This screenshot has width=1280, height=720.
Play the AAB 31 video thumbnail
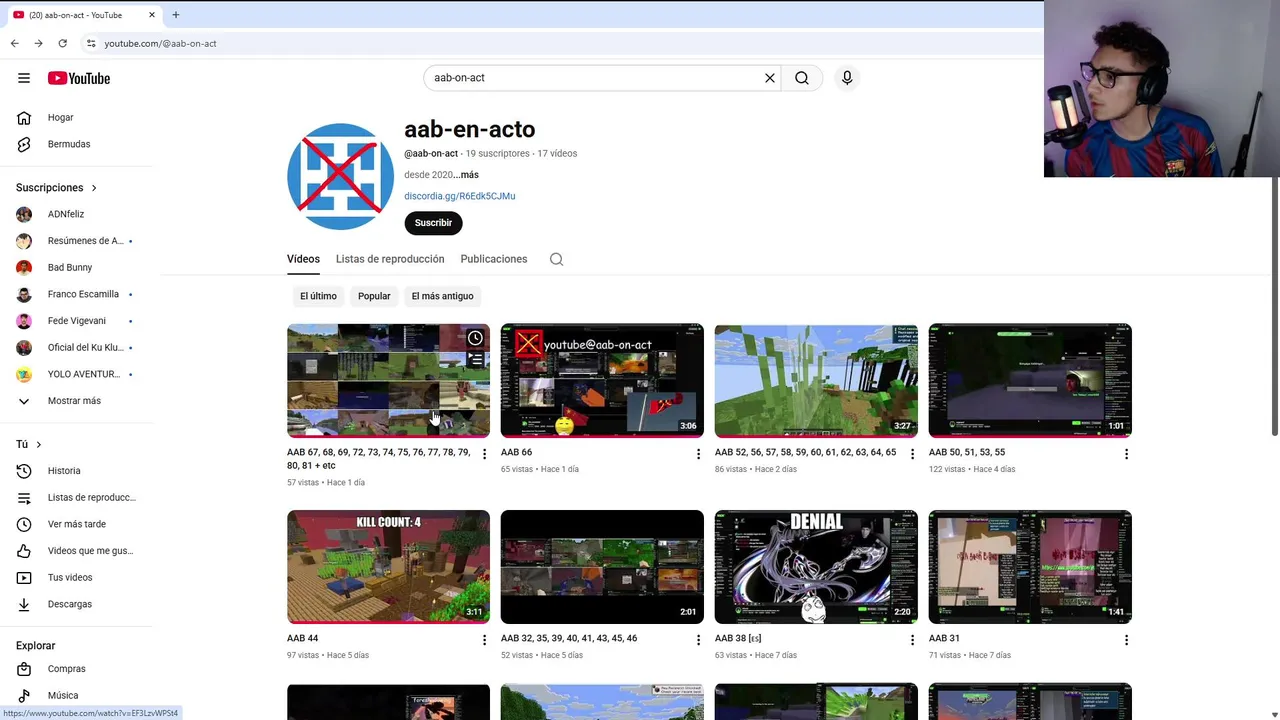(x=1030, y=567)
